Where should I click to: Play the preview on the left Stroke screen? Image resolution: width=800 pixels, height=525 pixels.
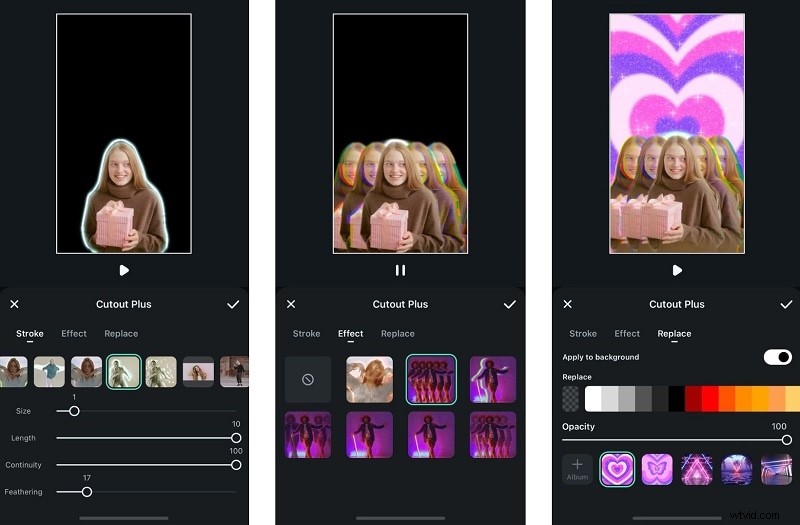pyautogui.click(x=124, y=270)
